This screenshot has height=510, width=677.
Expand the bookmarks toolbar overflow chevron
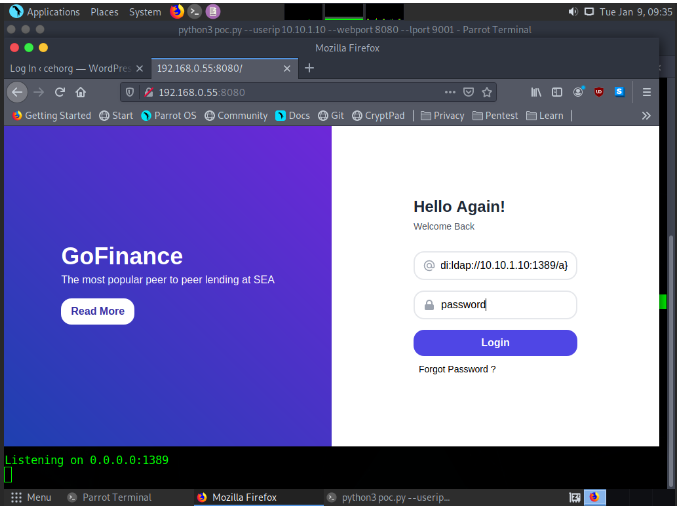[x=646, y=115]
